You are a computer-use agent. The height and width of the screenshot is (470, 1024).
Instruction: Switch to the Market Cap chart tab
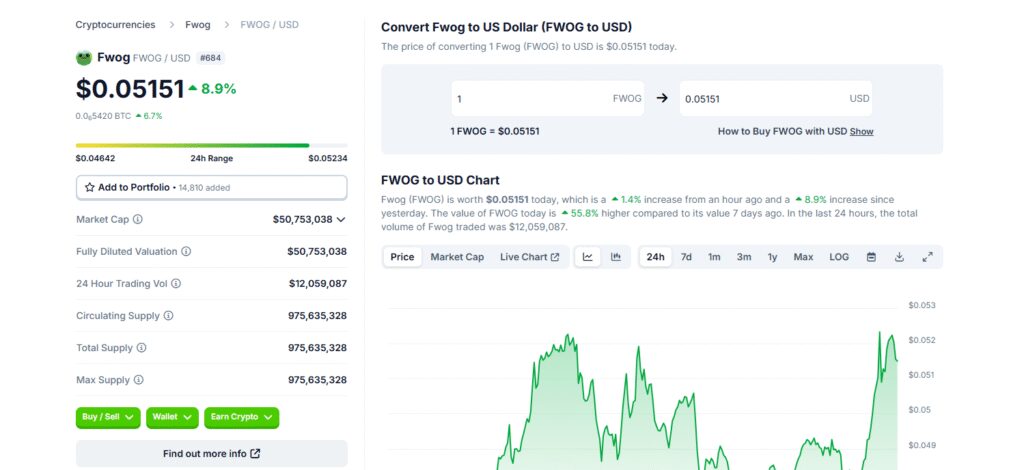click(x=457, y=257)
